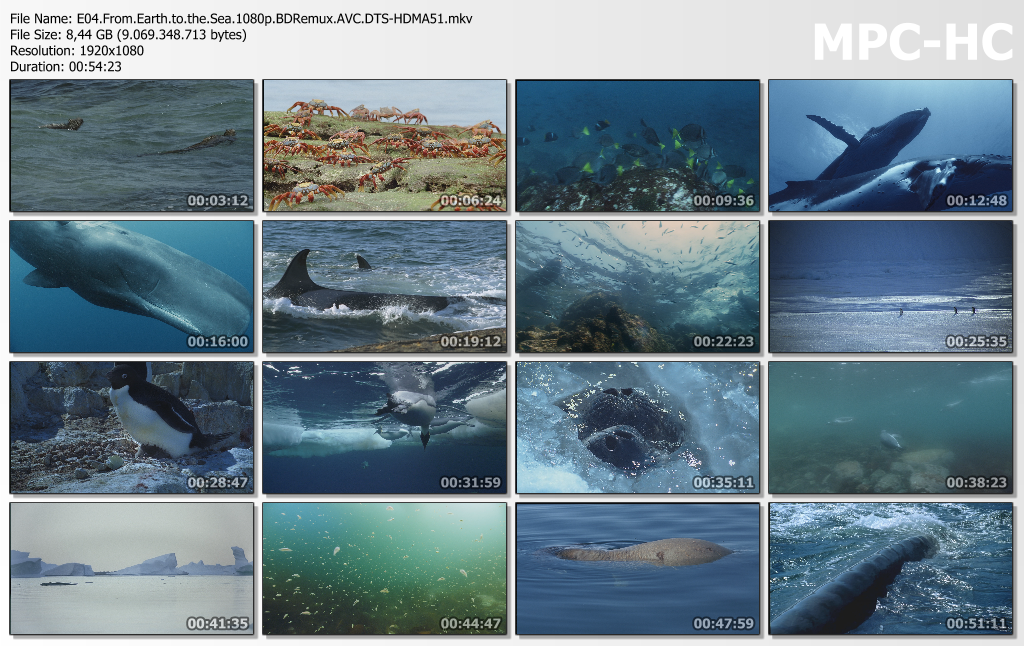Click the 00:51:11 timestamp label
This screenshot has height=646, width=1024.
pos(977,624)
